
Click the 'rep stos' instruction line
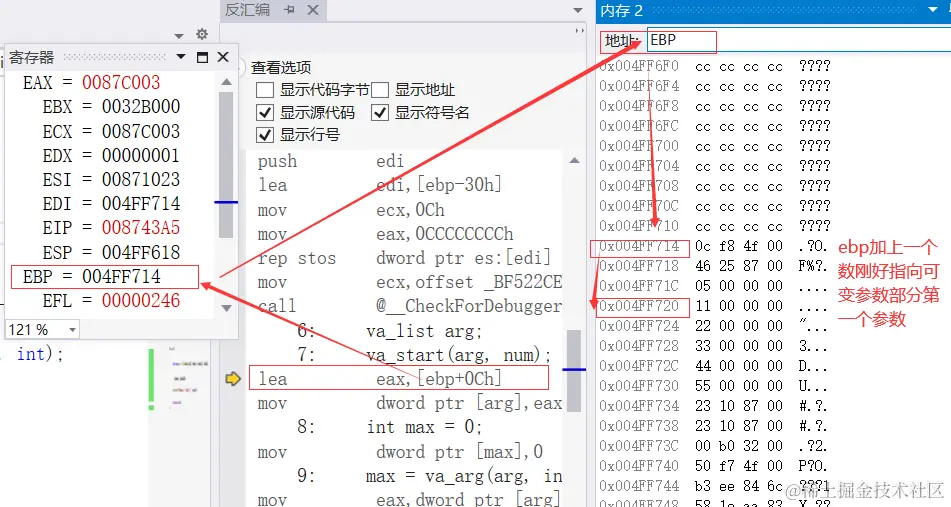coord(404,258)
